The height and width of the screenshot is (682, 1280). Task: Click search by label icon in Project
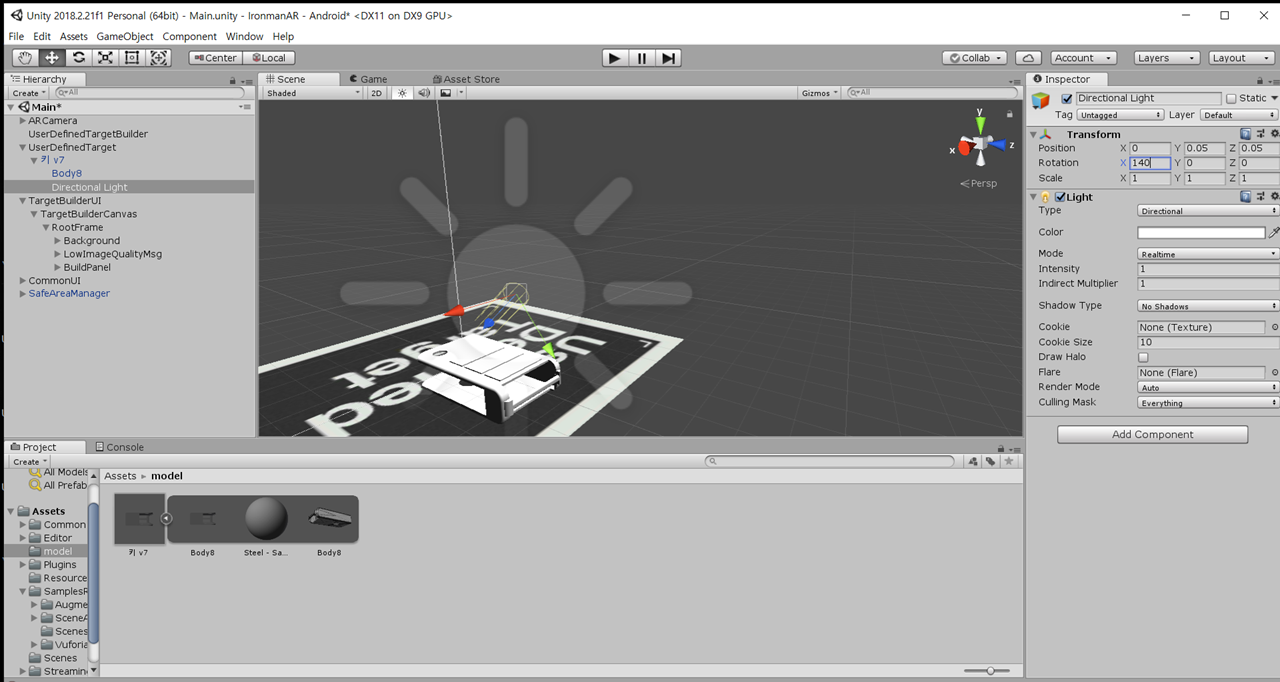[990, 461]
